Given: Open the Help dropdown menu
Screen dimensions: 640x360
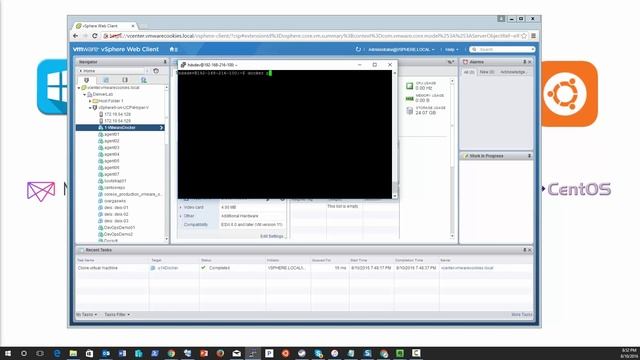Looking at the screenshot, I should click(451, 50).
